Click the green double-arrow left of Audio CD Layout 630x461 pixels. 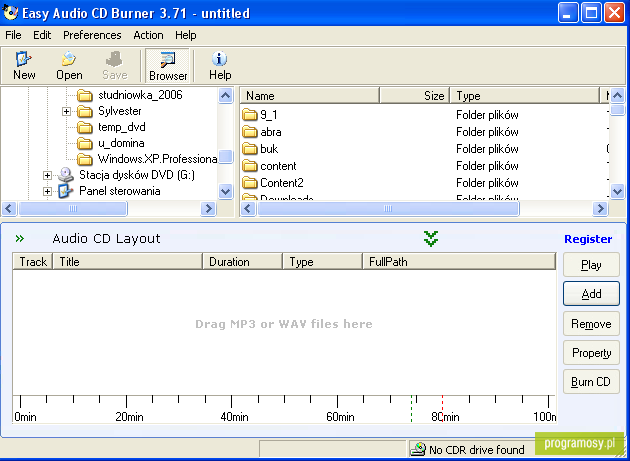click(x=20, y=239)
